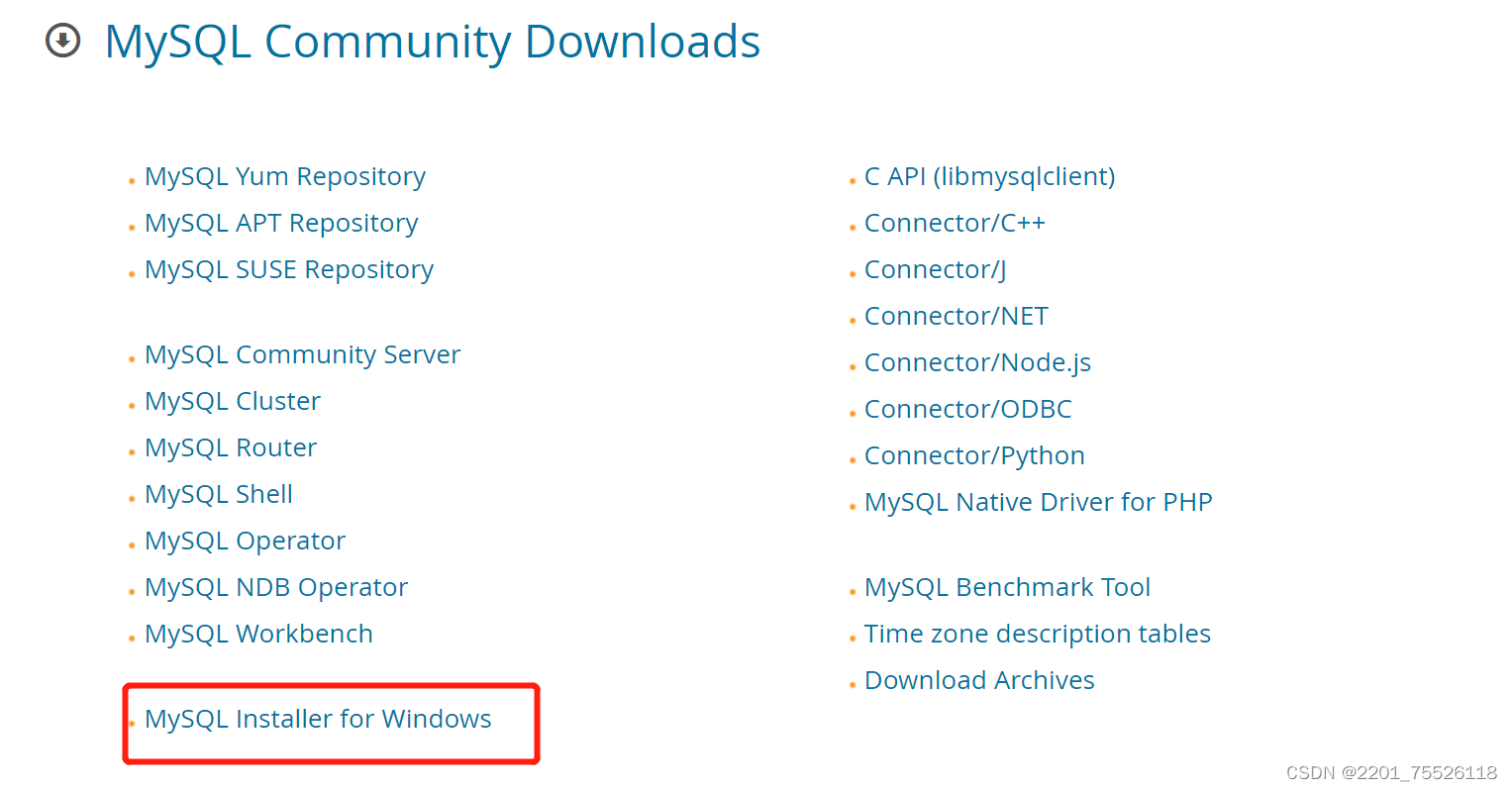Choose MySQL Installer for Windows
The width and height of the screenshot is (1512, 791).
(318, 719)
